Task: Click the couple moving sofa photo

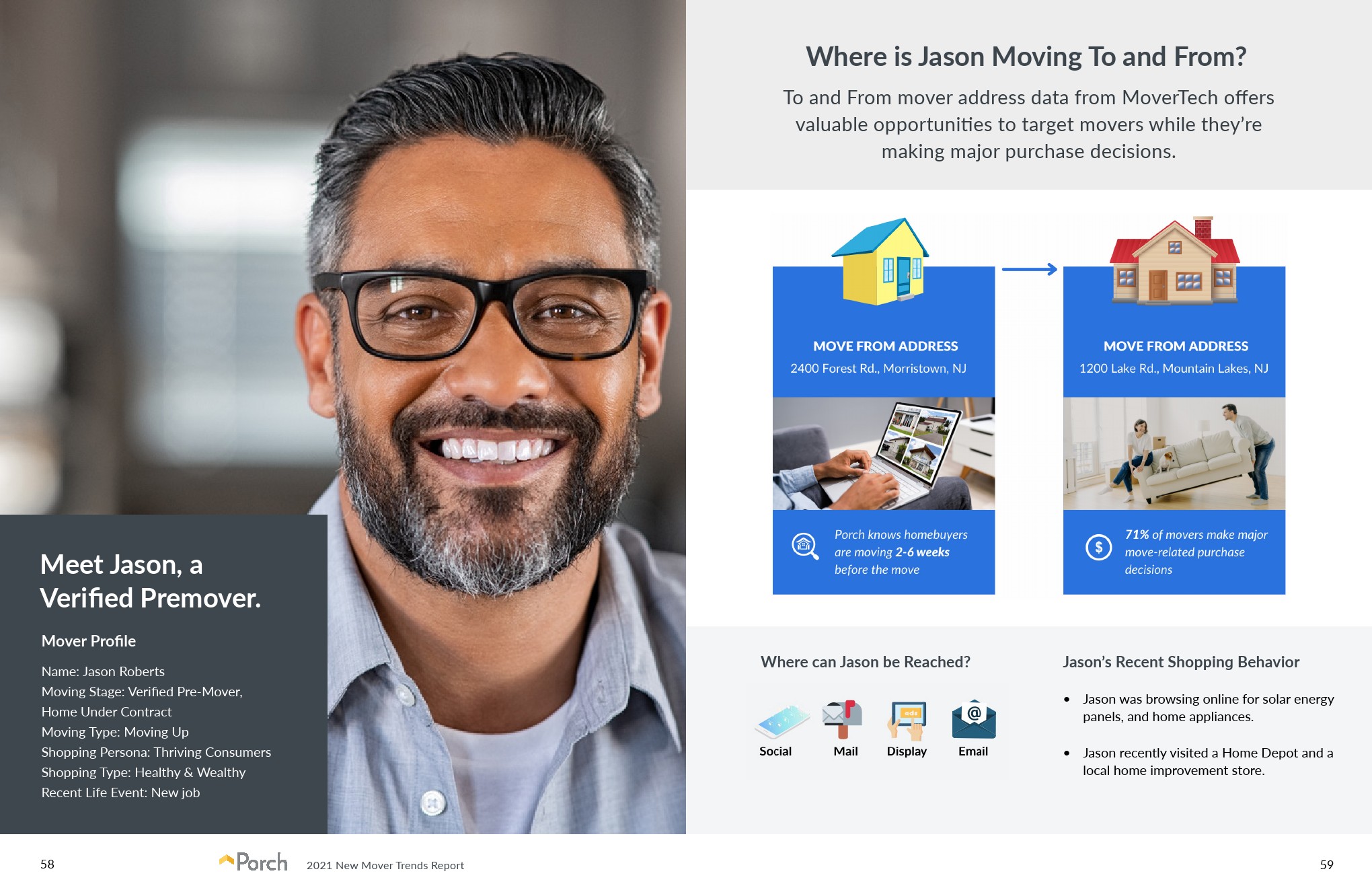Action: [1174, 453]
